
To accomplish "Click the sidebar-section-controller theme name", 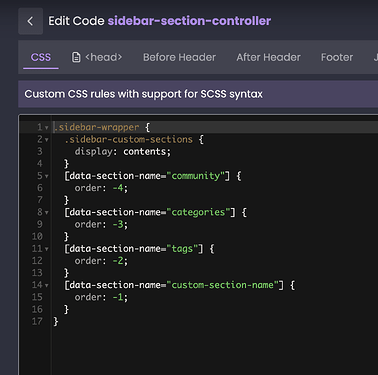I will point(189,21).
